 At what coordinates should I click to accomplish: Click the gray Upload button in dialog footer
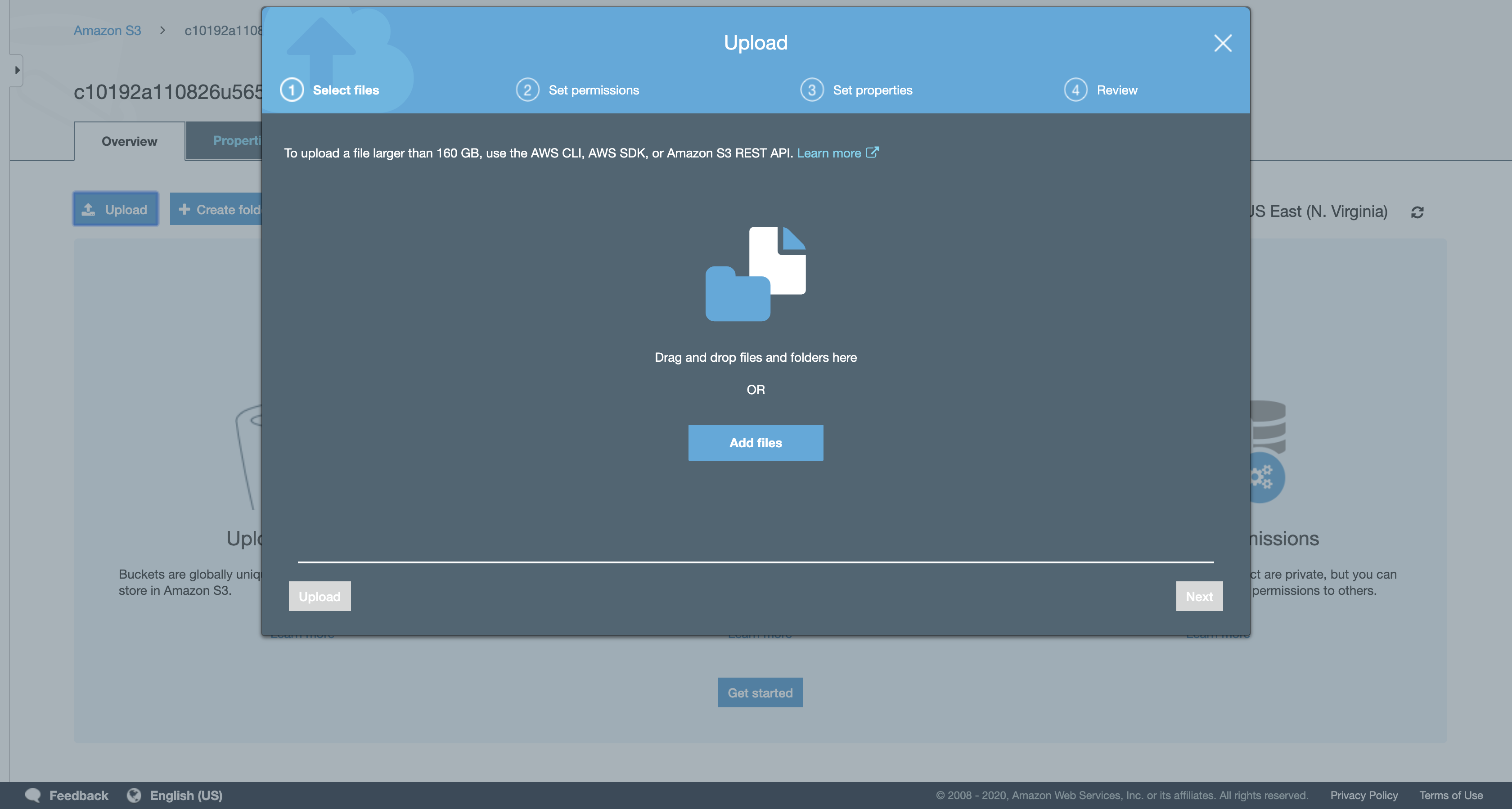click(x=319, y=597)
